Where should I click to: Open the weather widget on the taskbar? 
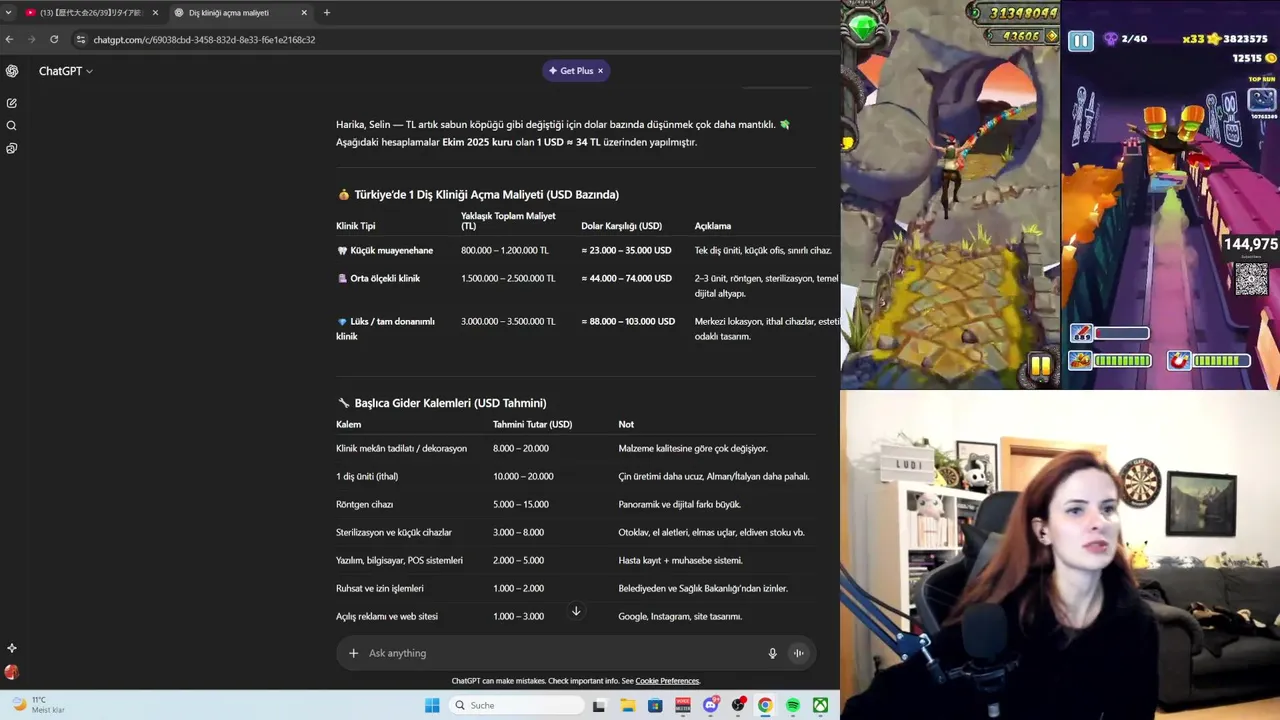[x=38, y=705]
